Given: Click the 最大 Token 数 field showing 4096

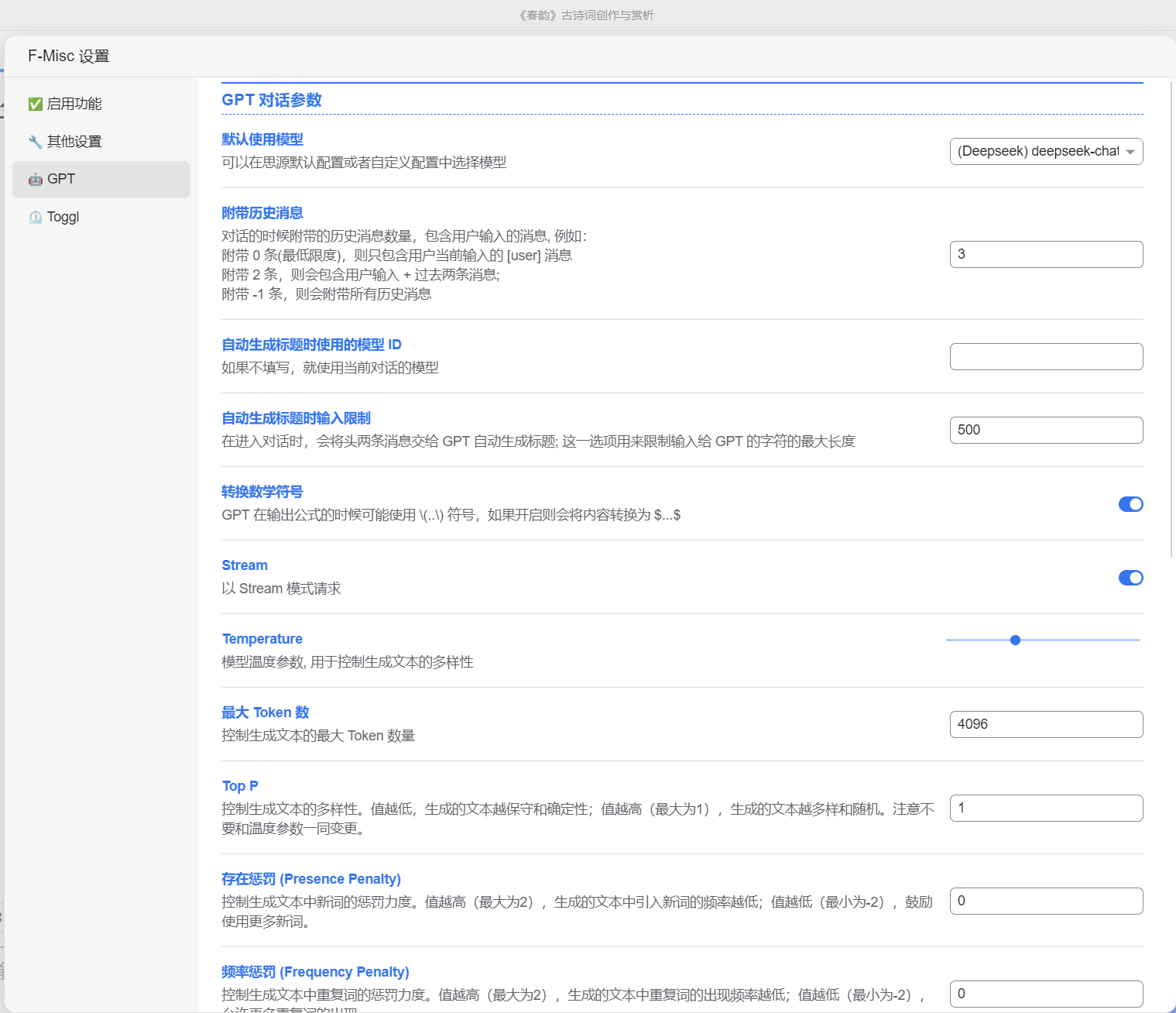Looking at the screenshot, I should (1046, 724).
